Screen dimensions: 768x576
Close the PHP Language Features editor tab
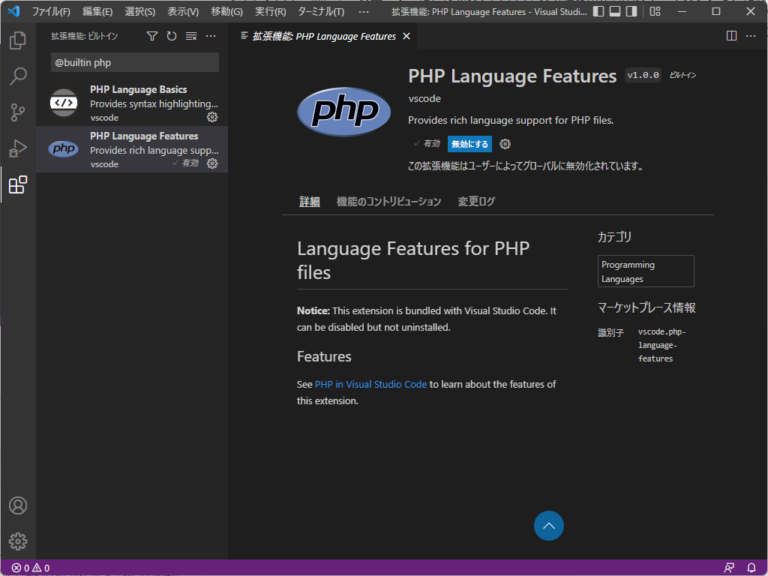[x=406, y=36]
